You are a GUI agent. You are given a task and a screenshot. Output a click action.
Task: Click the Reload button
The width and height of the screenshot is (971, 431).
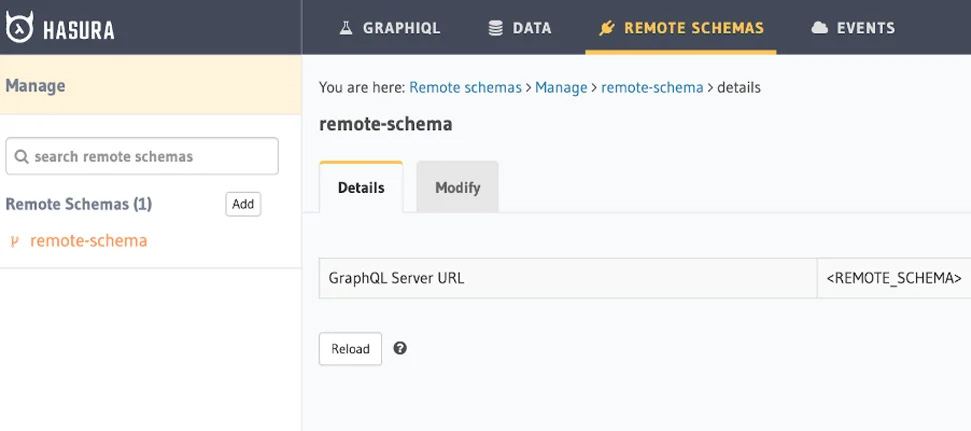coord(351,349)
